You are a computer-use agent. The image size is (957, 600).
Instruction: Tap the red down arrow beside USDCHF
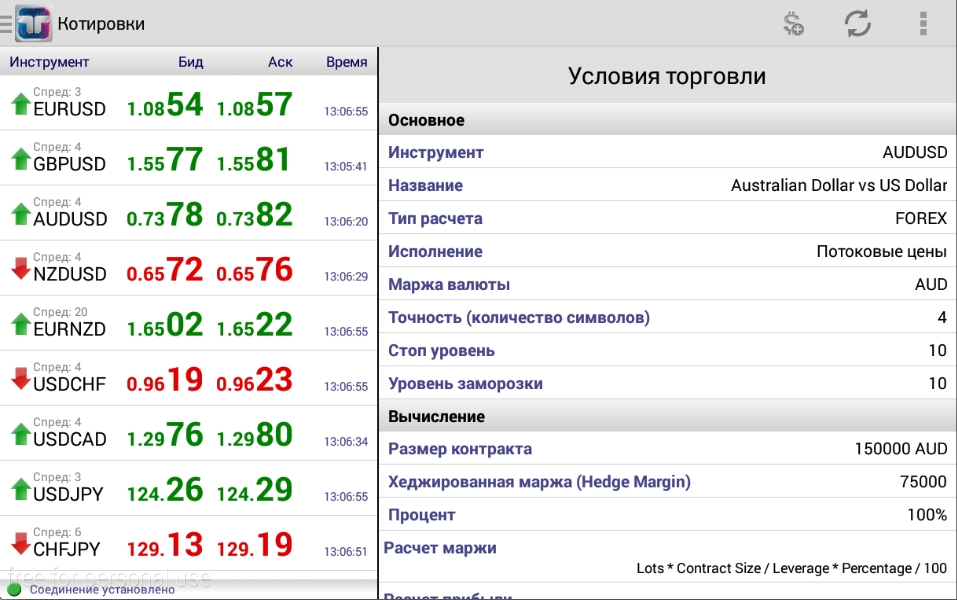(x=20, y=378)
